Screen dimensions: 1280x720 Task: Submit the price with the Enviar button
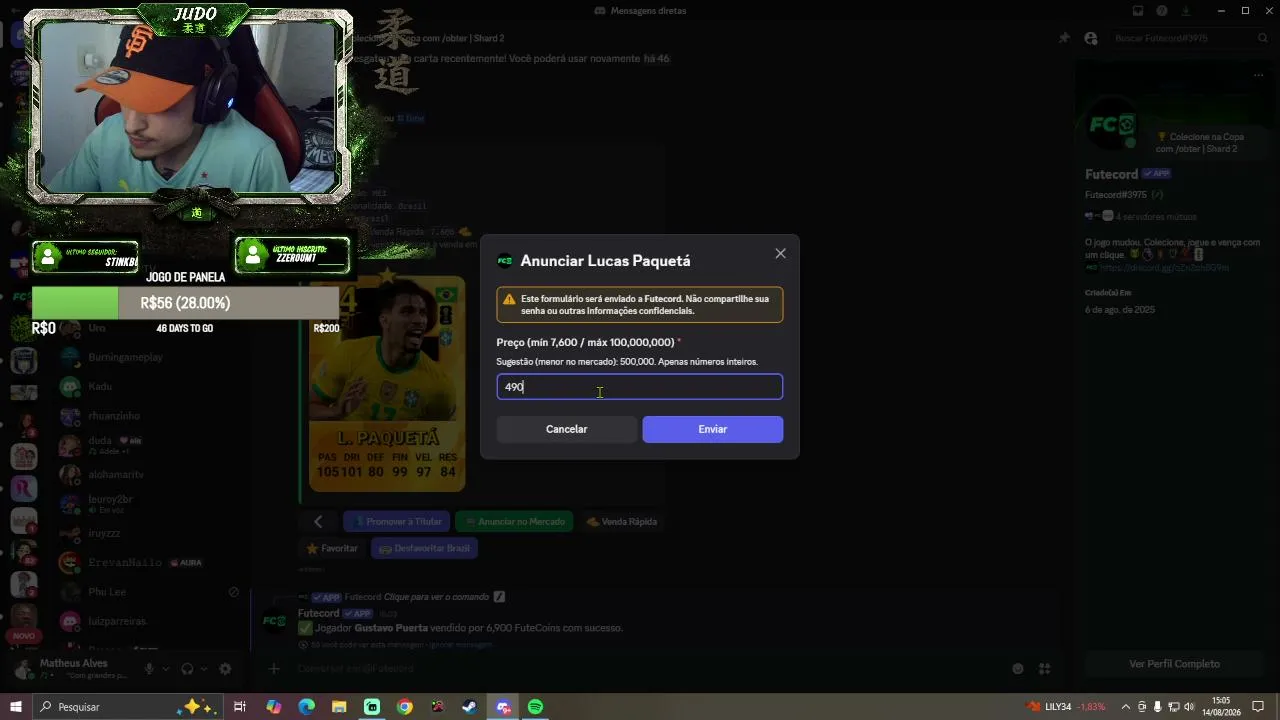(712, 429)
